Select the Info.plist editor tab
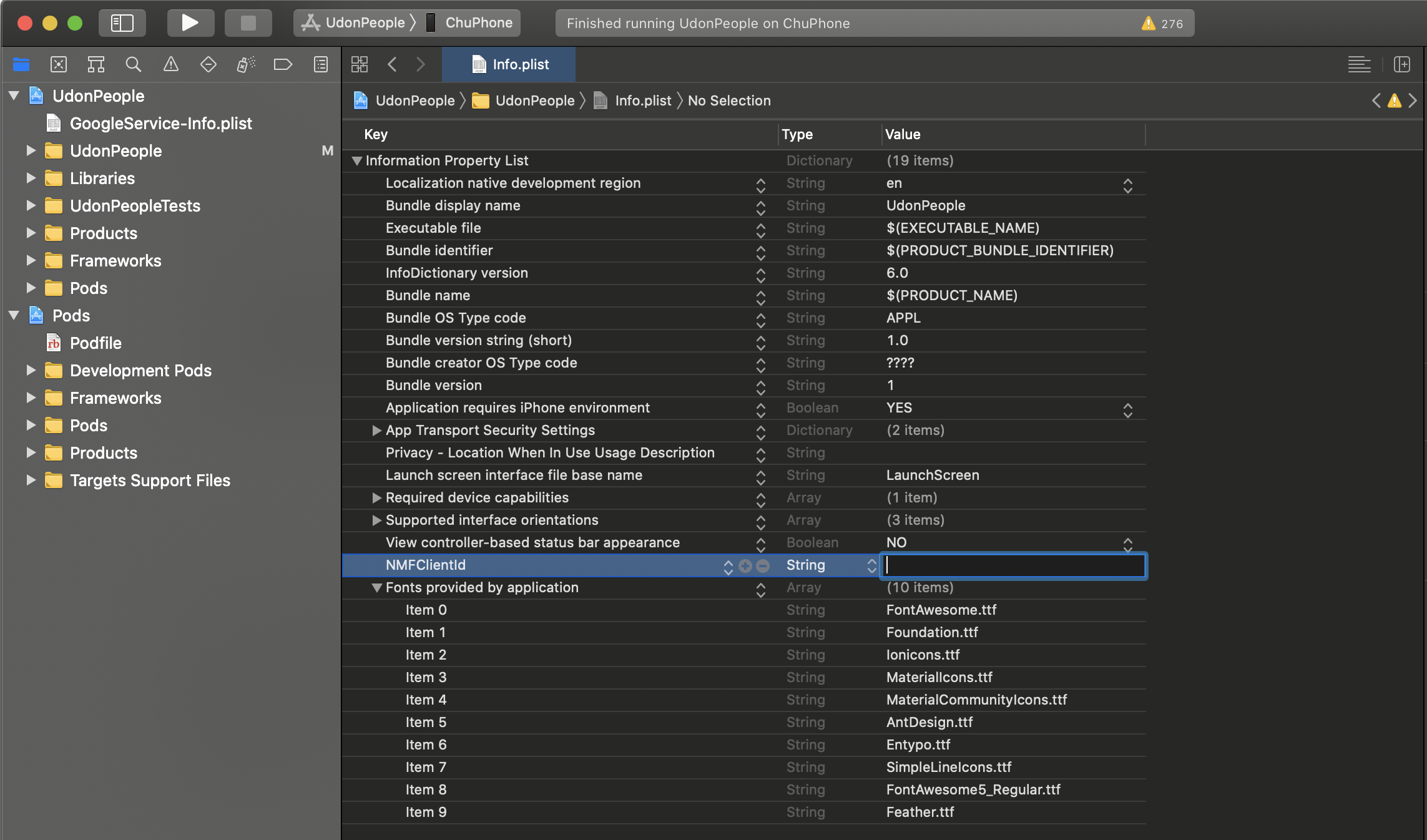This screenshot has height=840, width=1427. [509, 64]
